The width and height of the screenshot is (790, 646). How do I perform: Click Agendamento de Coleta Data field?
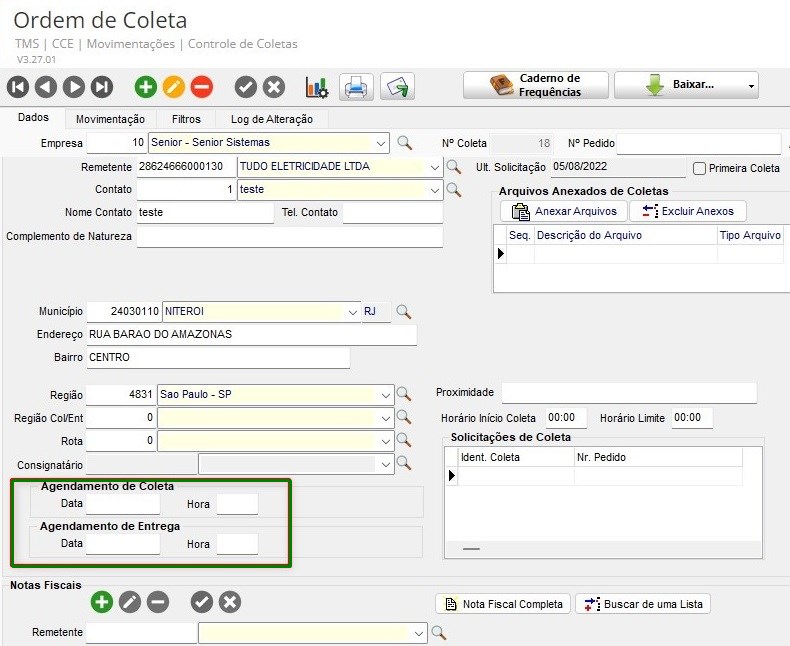123,504
